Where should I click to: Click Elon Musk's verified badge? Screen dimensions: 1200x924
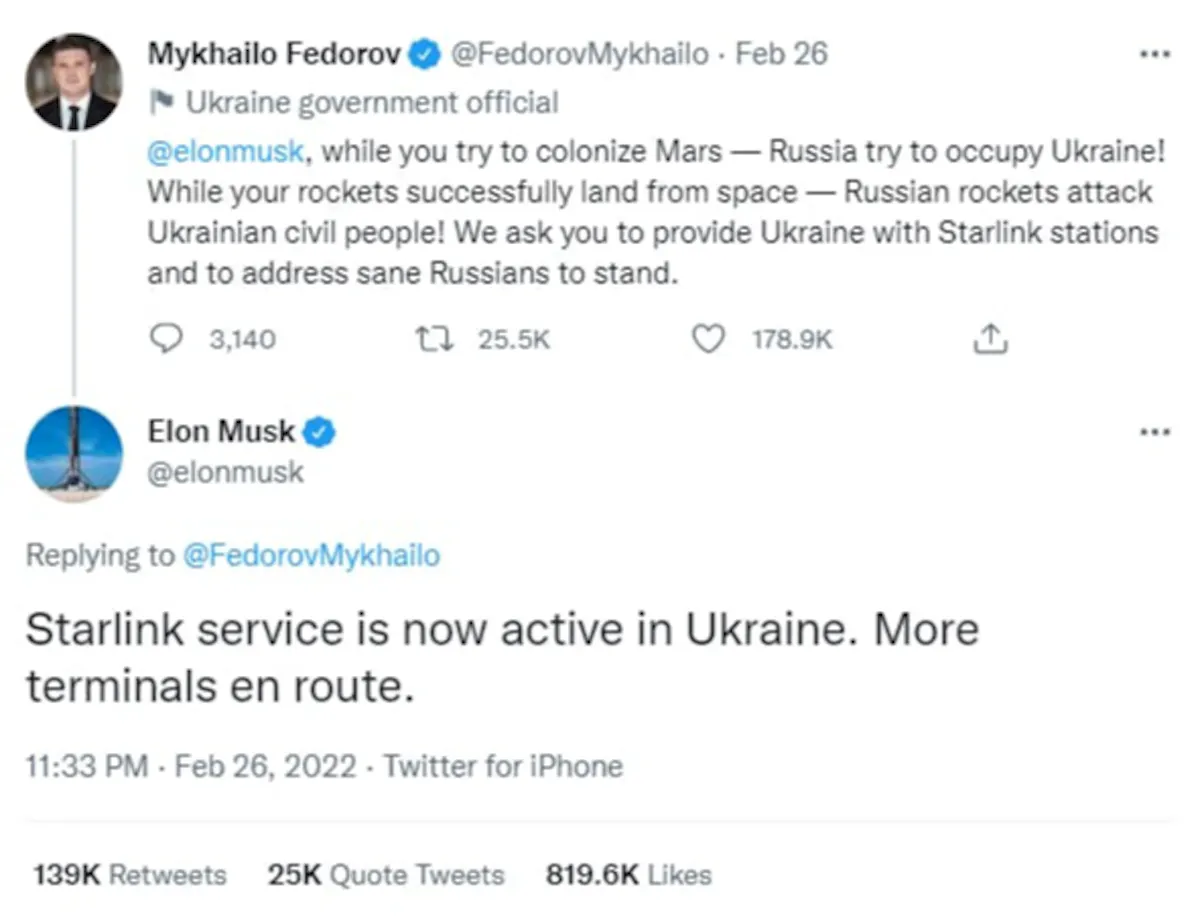click(x=320, y=433)
